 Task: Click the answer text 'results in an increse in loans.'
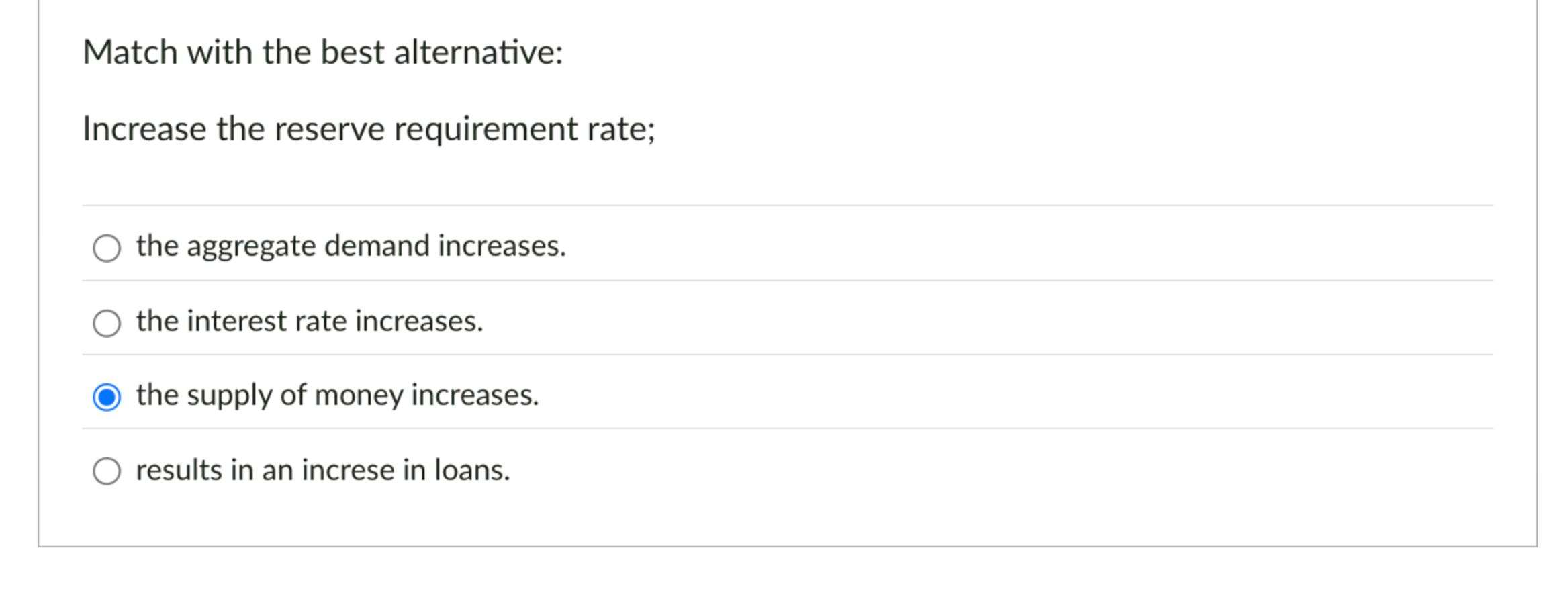pyautogui.click(x=323, y=471)
